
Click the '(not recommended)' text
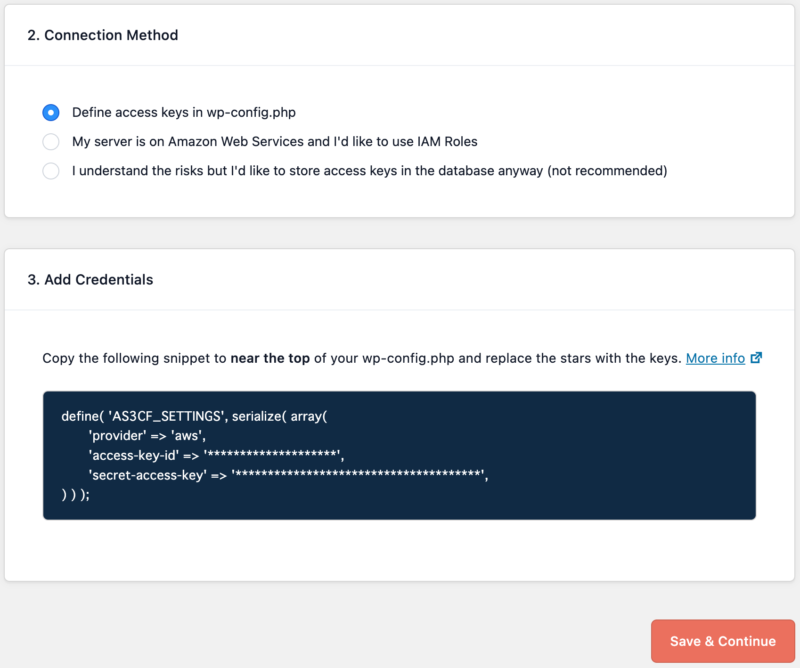pos(607,170)
